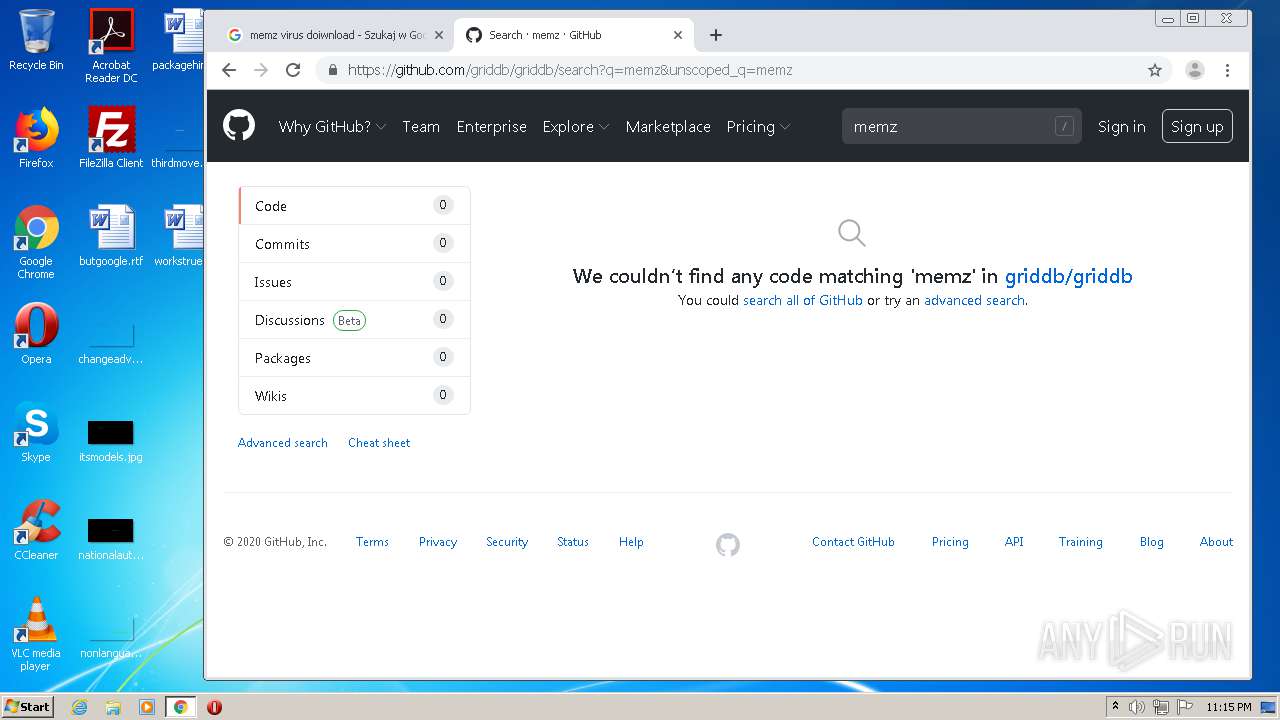Click the site padlock security icon
This screenshot has width=1280, height=720.
click(333, 70)
